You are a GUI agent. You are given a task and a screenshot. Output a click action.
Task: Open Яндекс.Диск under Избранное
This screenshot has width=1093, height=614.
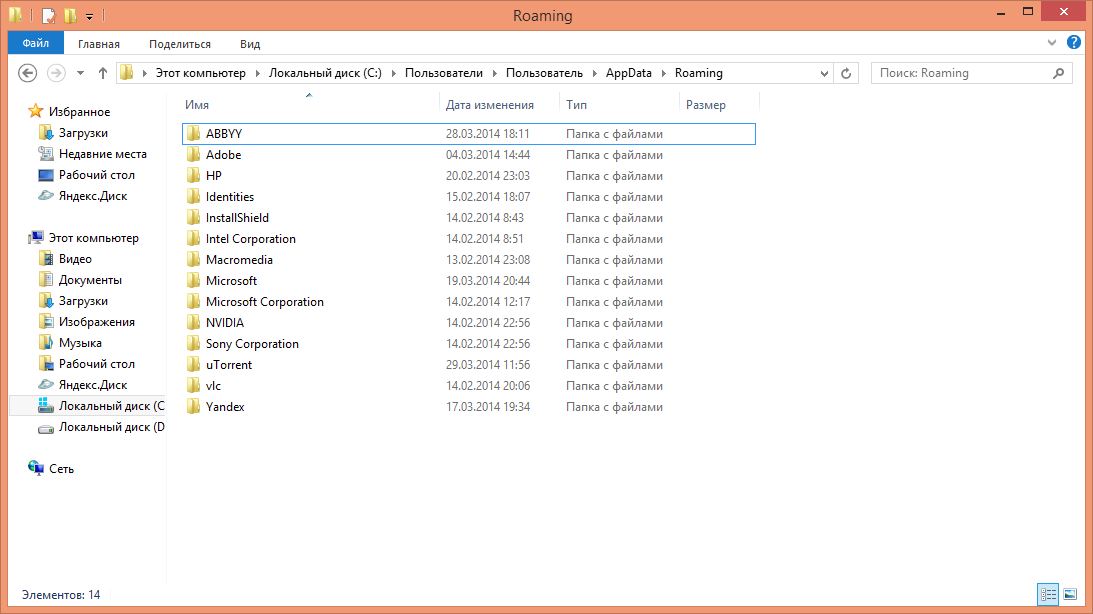pos(92,196)
